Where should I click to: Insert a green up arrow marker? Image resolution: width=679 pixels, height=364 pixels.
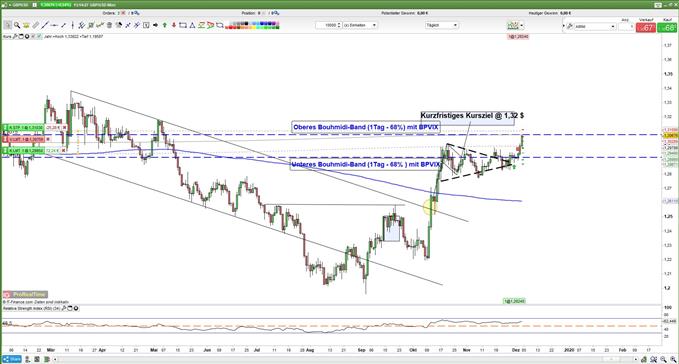(x=165, y=25)
